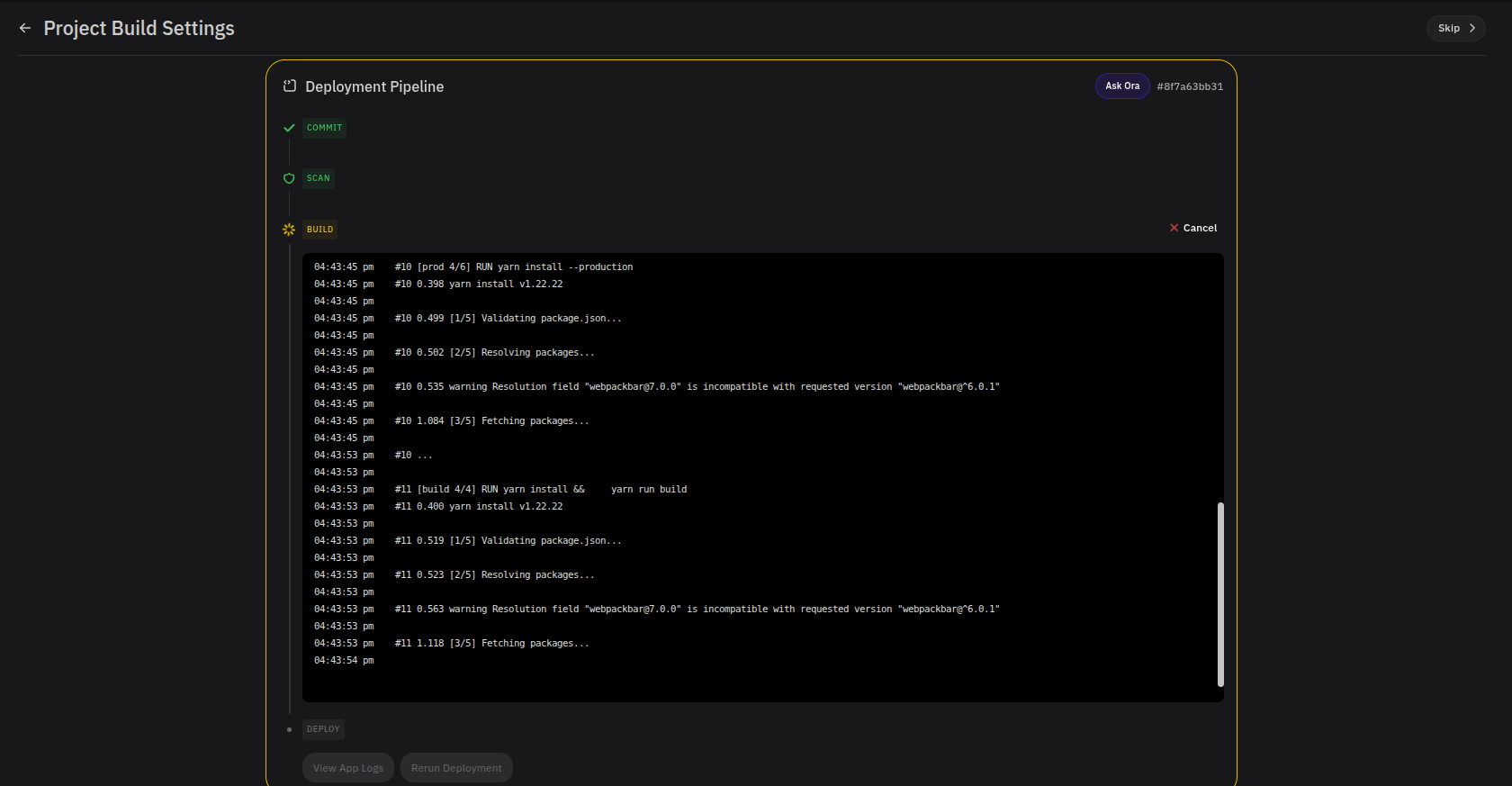Click the red X icon next to Cancel

[1174, 228]
